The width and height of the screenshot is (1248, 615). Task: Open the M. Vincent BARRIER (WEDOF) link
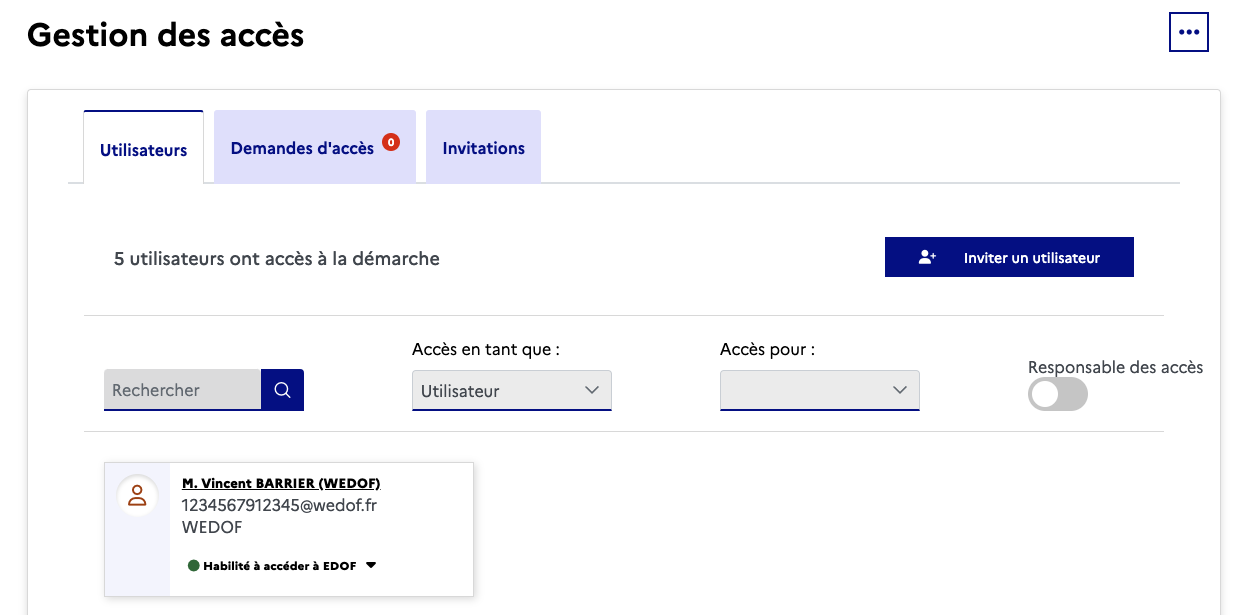[x=281, y=483]
